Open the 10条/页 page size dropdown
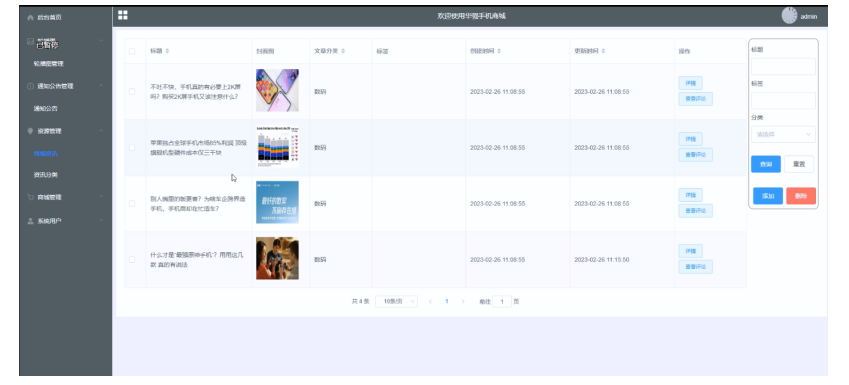Image resolution: width=849 pixels, height=385 pixels. coord(396,302)
